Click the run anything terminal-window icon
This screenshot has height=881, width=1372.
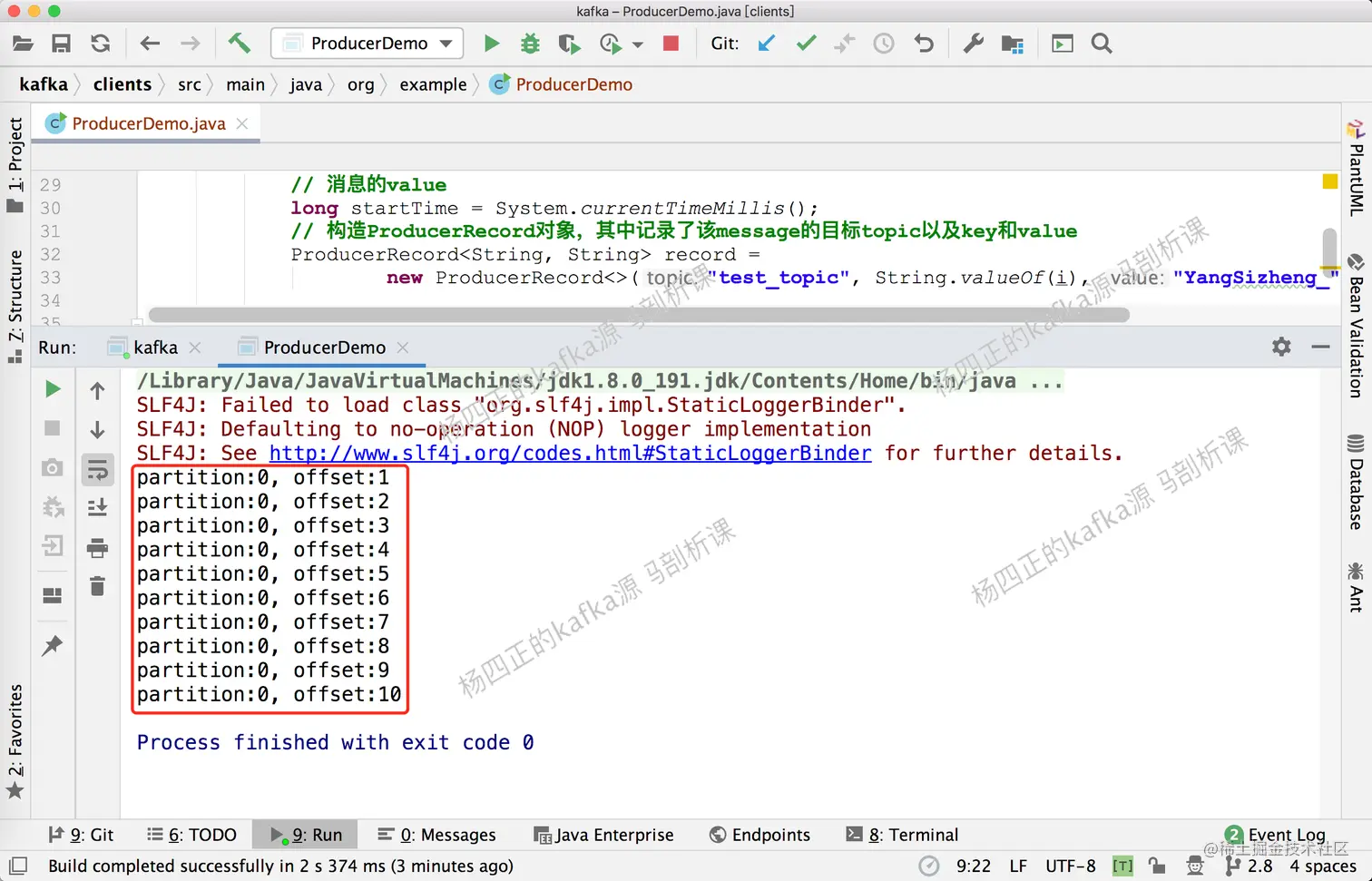click(1063, 44)
